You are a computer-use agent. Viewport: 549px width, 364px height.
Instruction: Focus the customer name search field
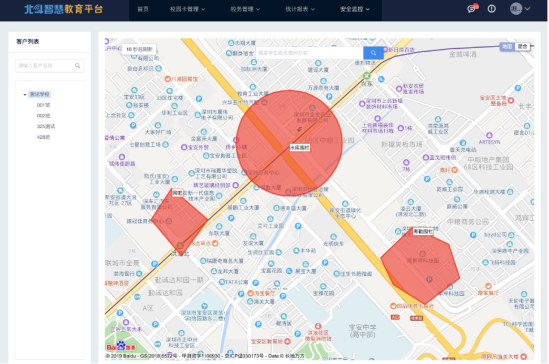(49, 65)
